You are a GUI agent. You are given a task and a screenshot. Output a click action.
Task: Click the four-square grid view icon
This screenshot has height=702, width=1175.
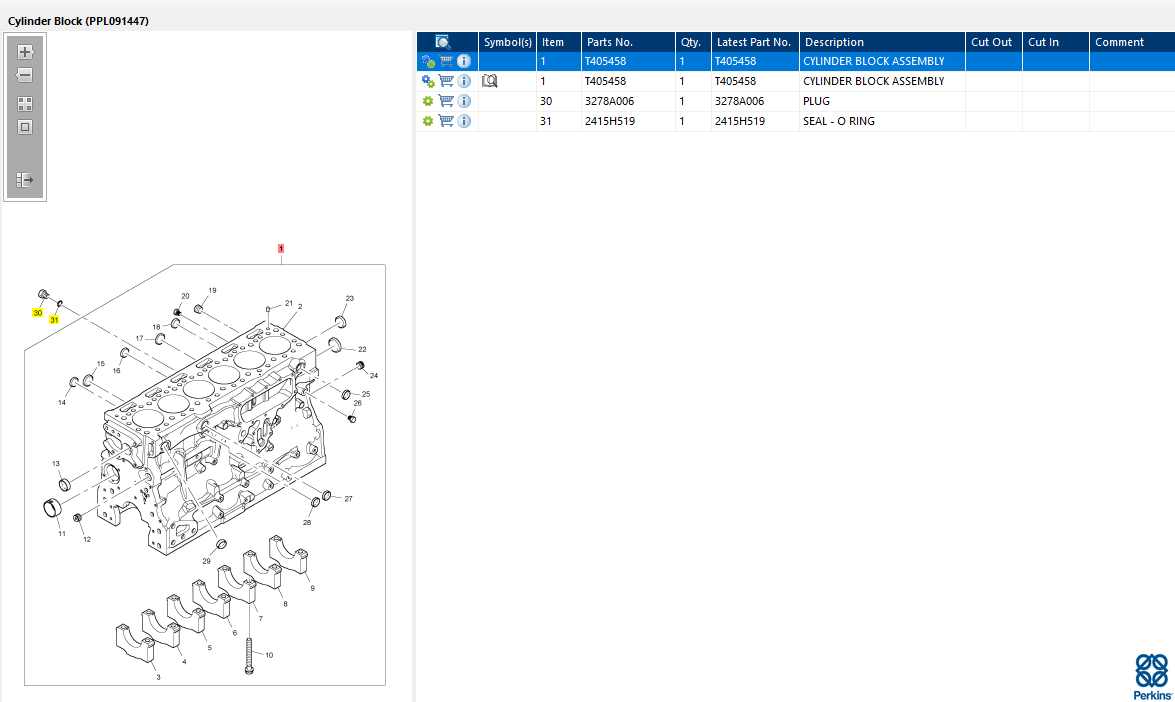tap(25, 104)
